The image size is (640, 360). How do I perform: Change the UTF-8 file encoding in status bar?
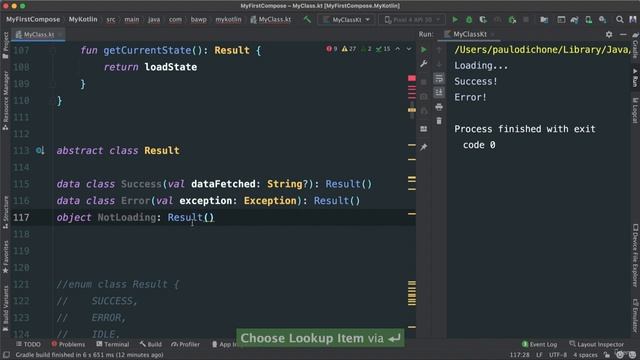558,355
